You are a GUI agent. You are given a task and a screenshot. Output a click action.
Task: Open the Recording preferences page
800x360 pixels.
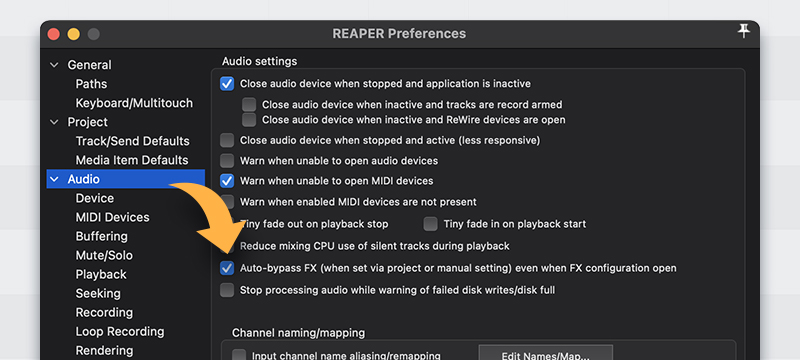coord(104,313)
